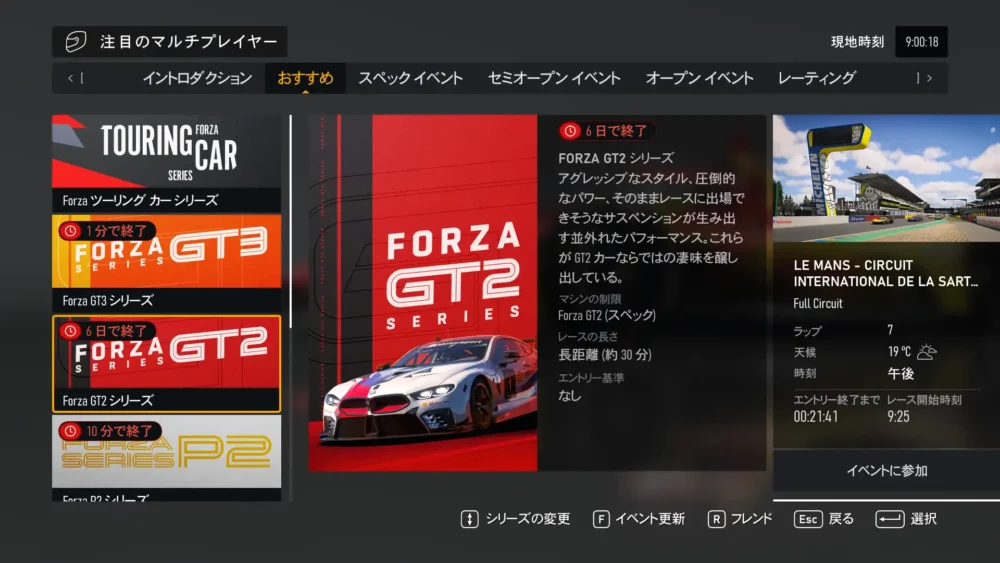Select the セミオープン イベント tab

[x=554, y=78]
